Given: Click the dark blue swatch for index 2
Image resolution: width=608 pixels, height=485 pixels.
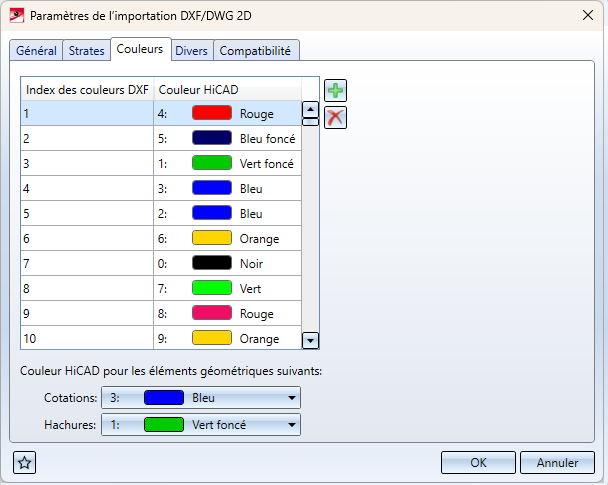Looking at the screenshot, I should point(212,138).
